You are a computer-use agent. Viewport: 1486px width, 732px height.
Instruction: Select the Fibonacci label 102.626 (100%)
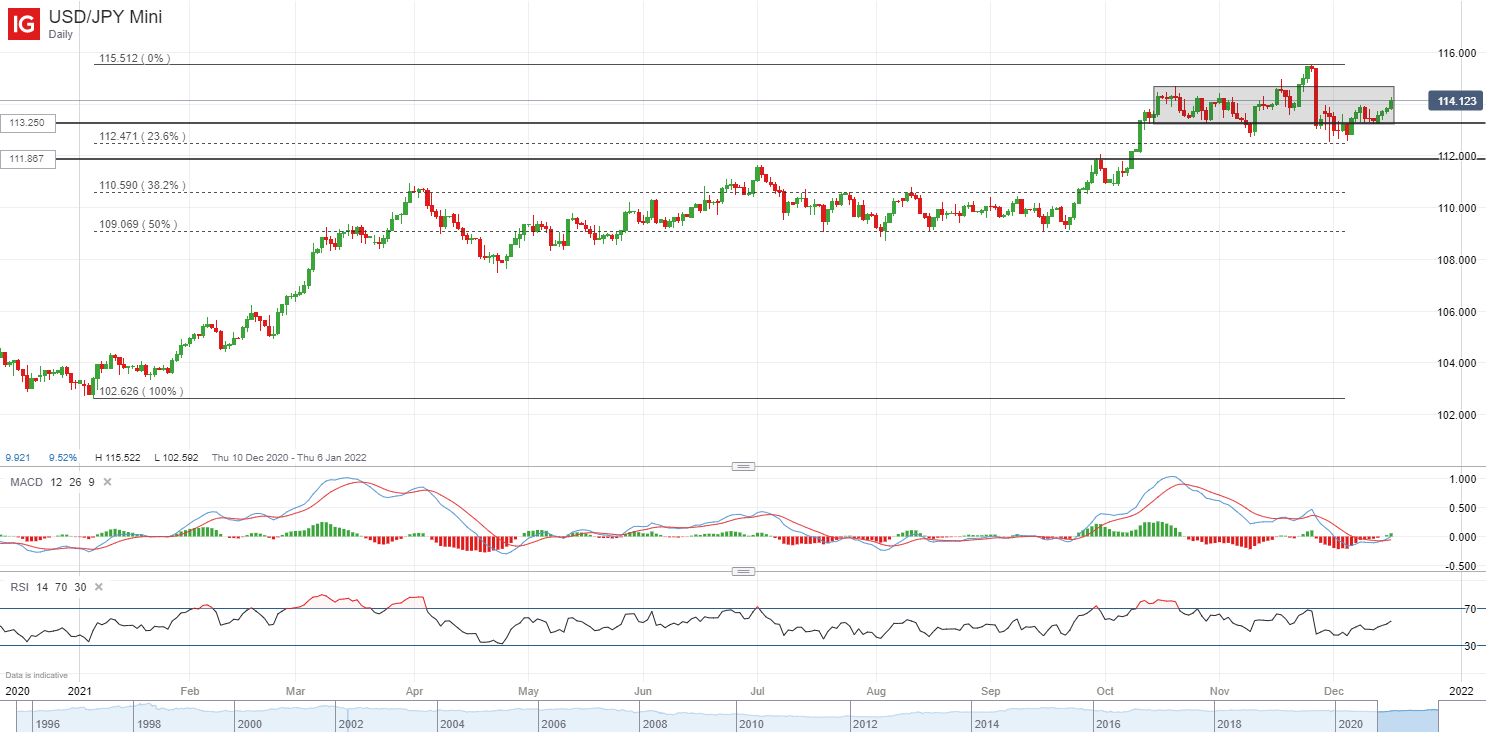[x=141, y=392]
